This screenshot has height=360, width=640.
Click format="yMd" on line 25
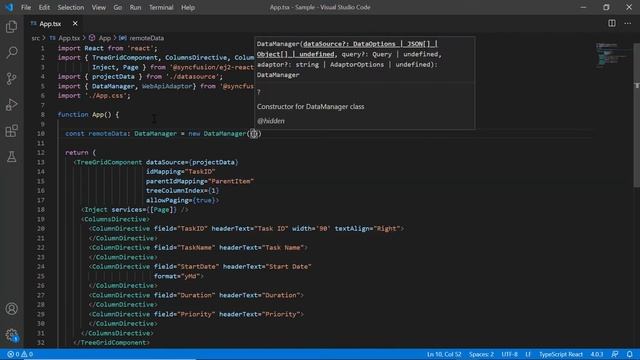pyautogui.click(x=177, y=276)
